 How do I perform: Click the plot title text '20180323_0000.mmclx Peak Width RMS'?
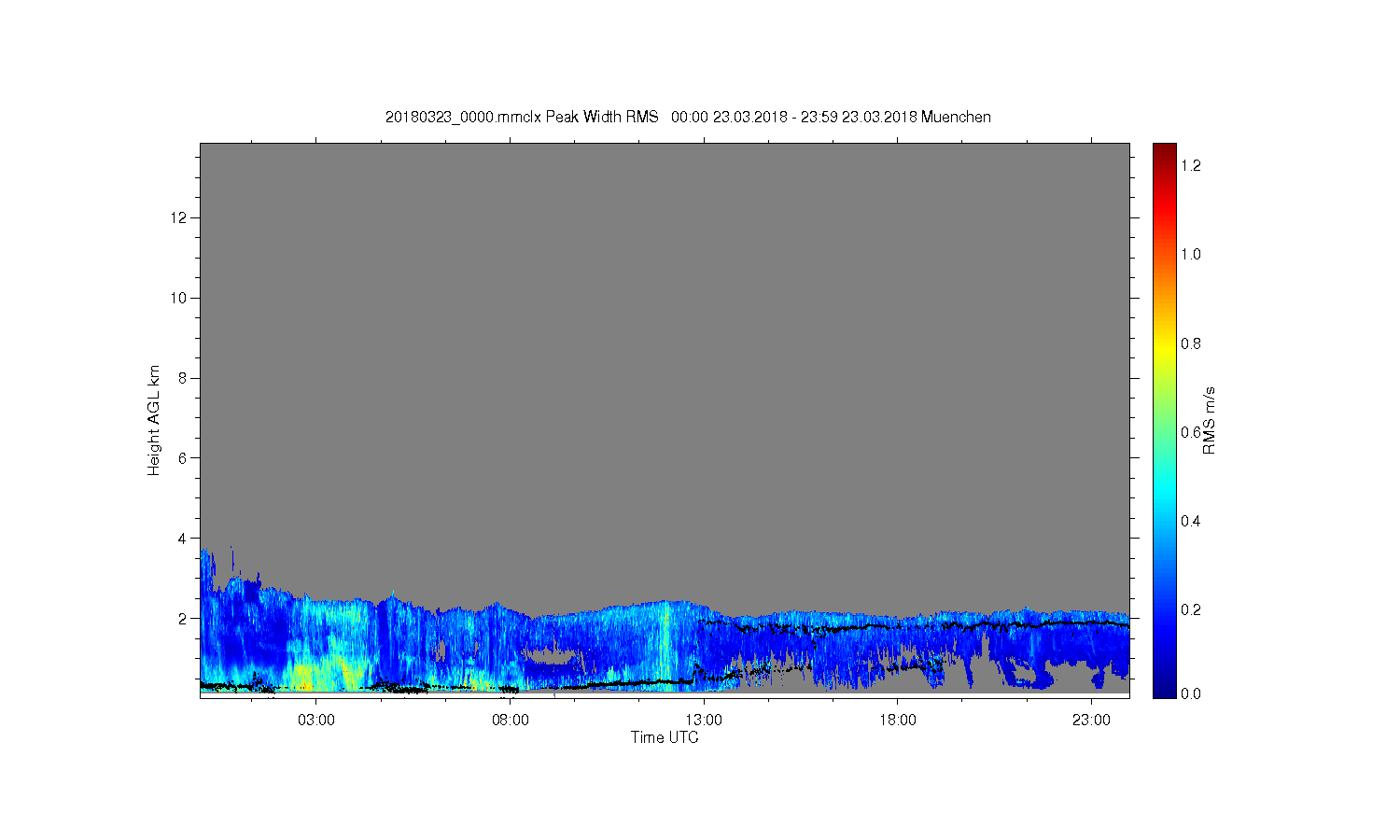tap(522, 117)
